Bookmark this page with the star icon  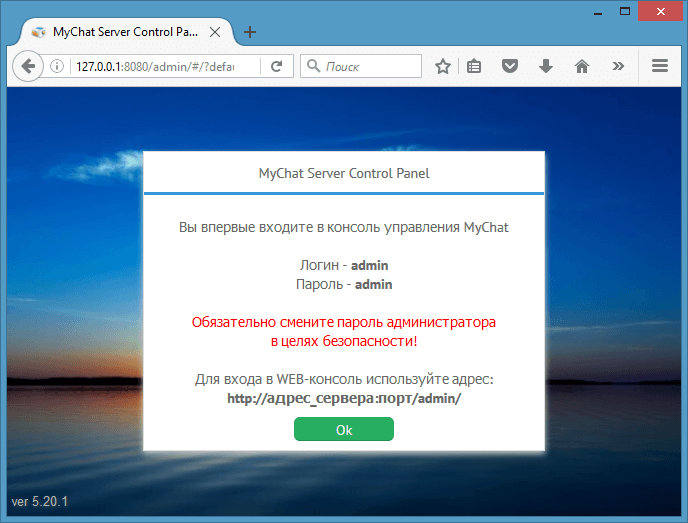(x=443, y=67)
